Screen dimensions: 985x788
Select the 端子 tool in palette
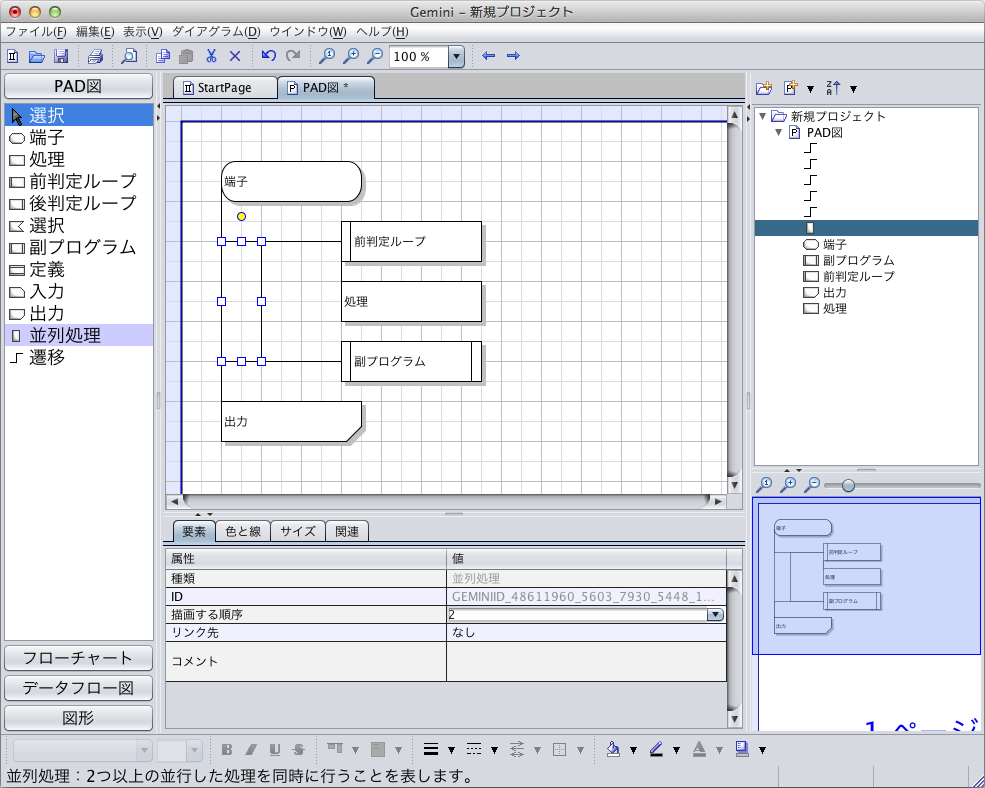[x=79, y=138]
